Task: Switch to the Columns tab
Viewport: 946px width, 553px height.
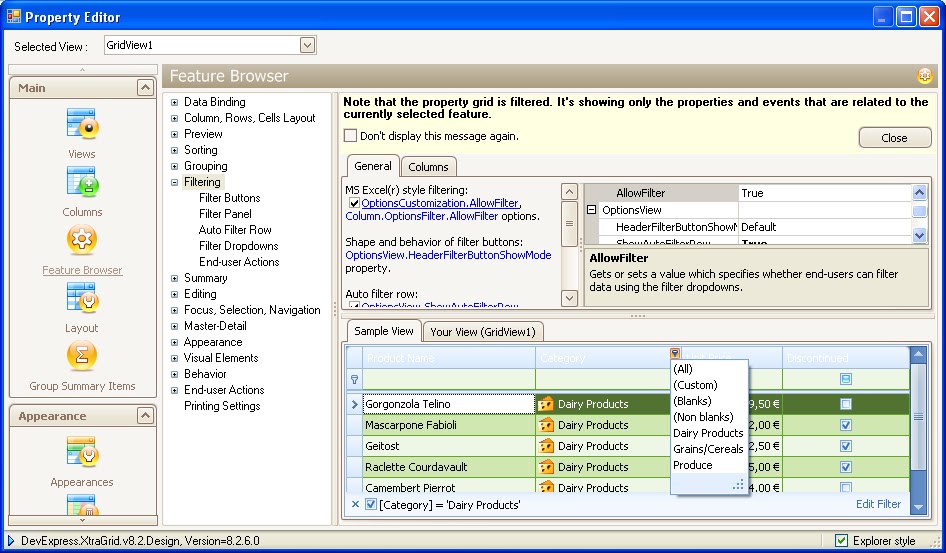Action: 428,167
